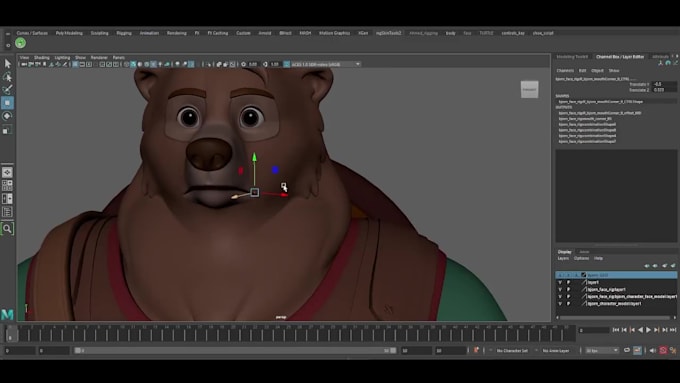Play animation backwards
Screen dimensions: 680x383
coord(640,330)
